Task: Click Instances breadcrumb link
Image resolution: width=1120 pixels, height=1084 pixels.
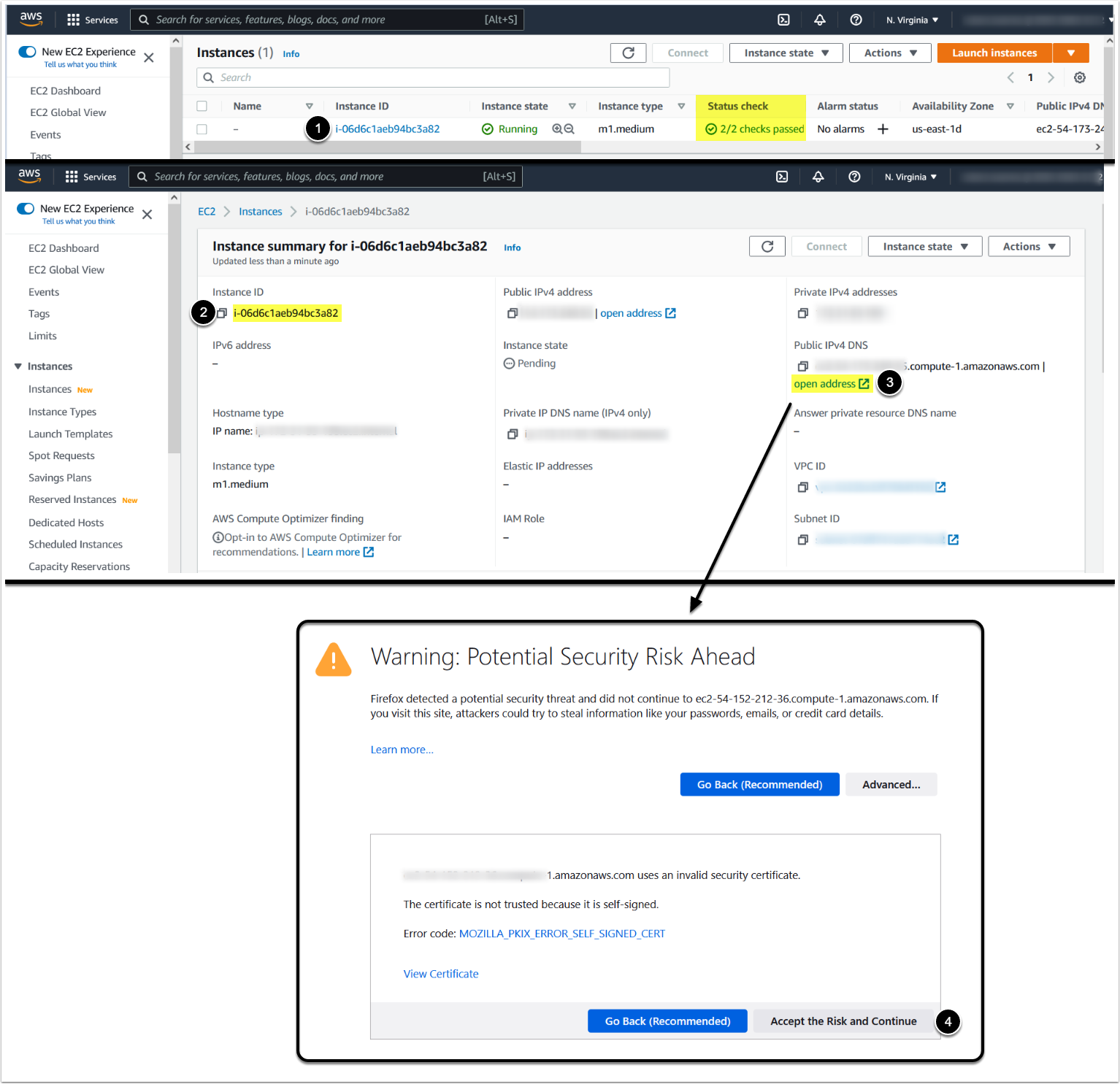Action: [x=261, y=212]
